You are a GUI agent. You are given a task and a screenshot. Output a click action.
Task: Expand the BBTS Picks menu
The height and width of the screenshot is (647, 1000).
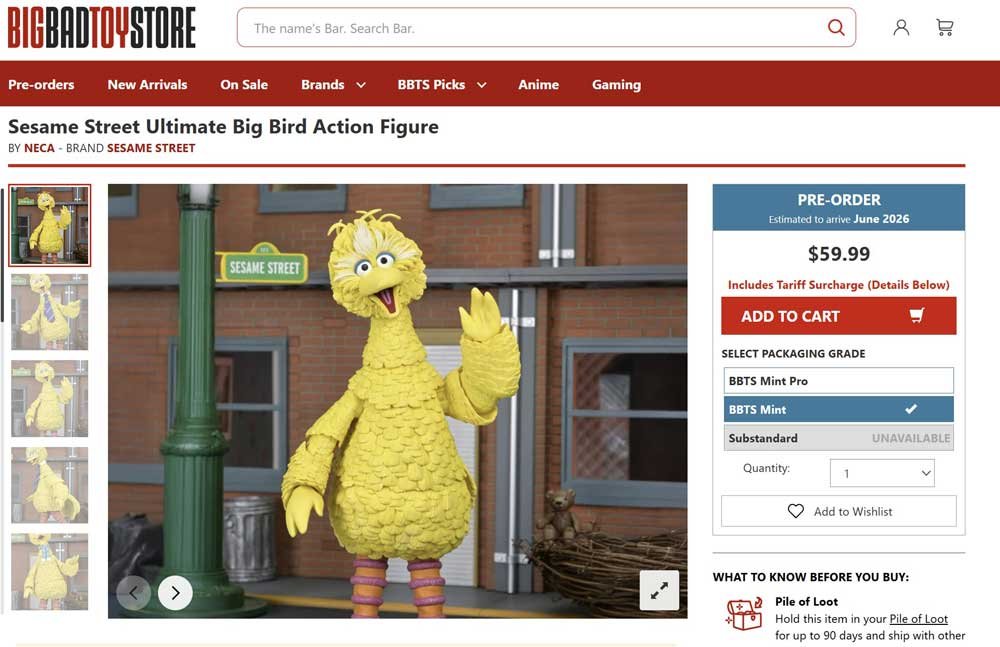point(442,84)
